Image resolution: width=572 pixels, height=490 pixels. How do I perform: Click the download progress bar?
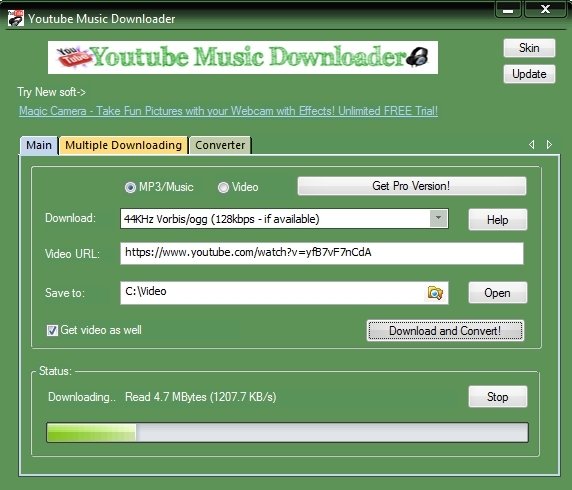point(287,432)
